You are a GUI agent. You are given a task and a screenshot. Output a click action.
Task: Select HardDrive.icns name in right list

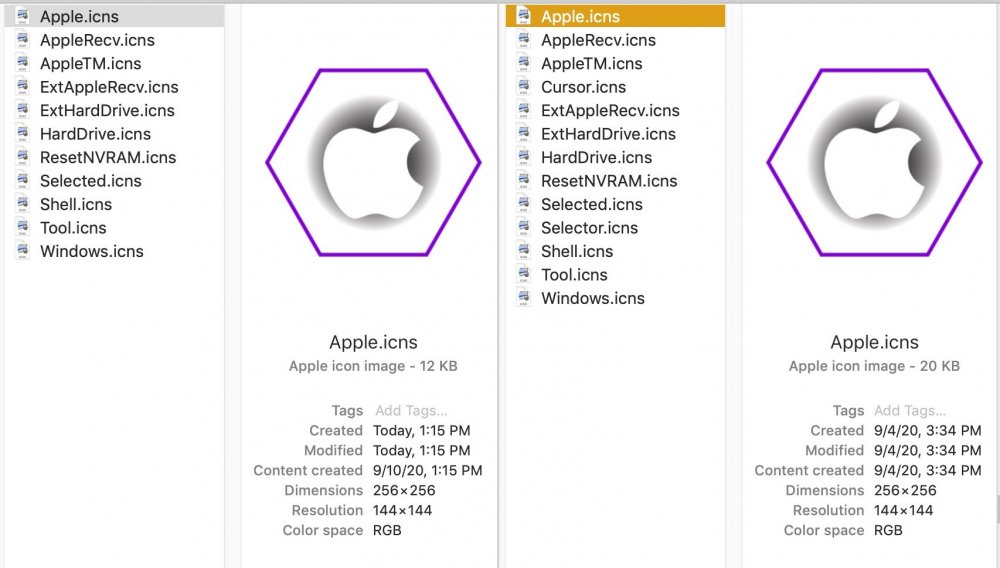tap(596, 157)
